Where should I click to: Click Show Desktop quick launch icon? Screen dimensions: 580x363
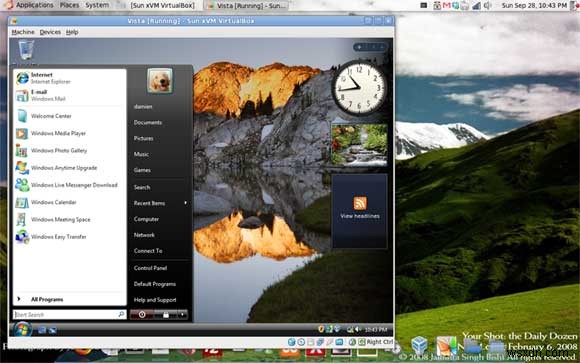[x=42, y=330]
